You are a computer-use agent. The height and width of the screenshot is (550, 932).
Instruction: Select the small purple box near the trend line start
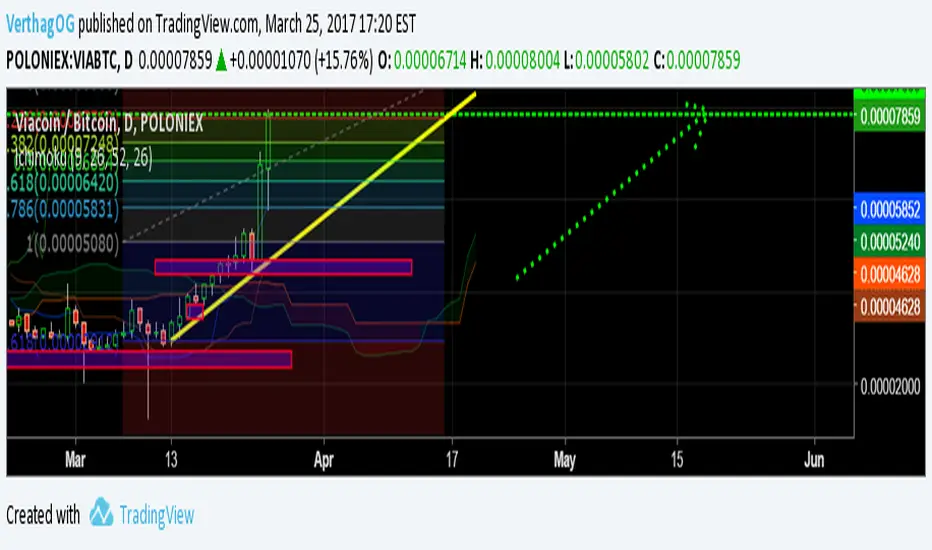[195, 311]
